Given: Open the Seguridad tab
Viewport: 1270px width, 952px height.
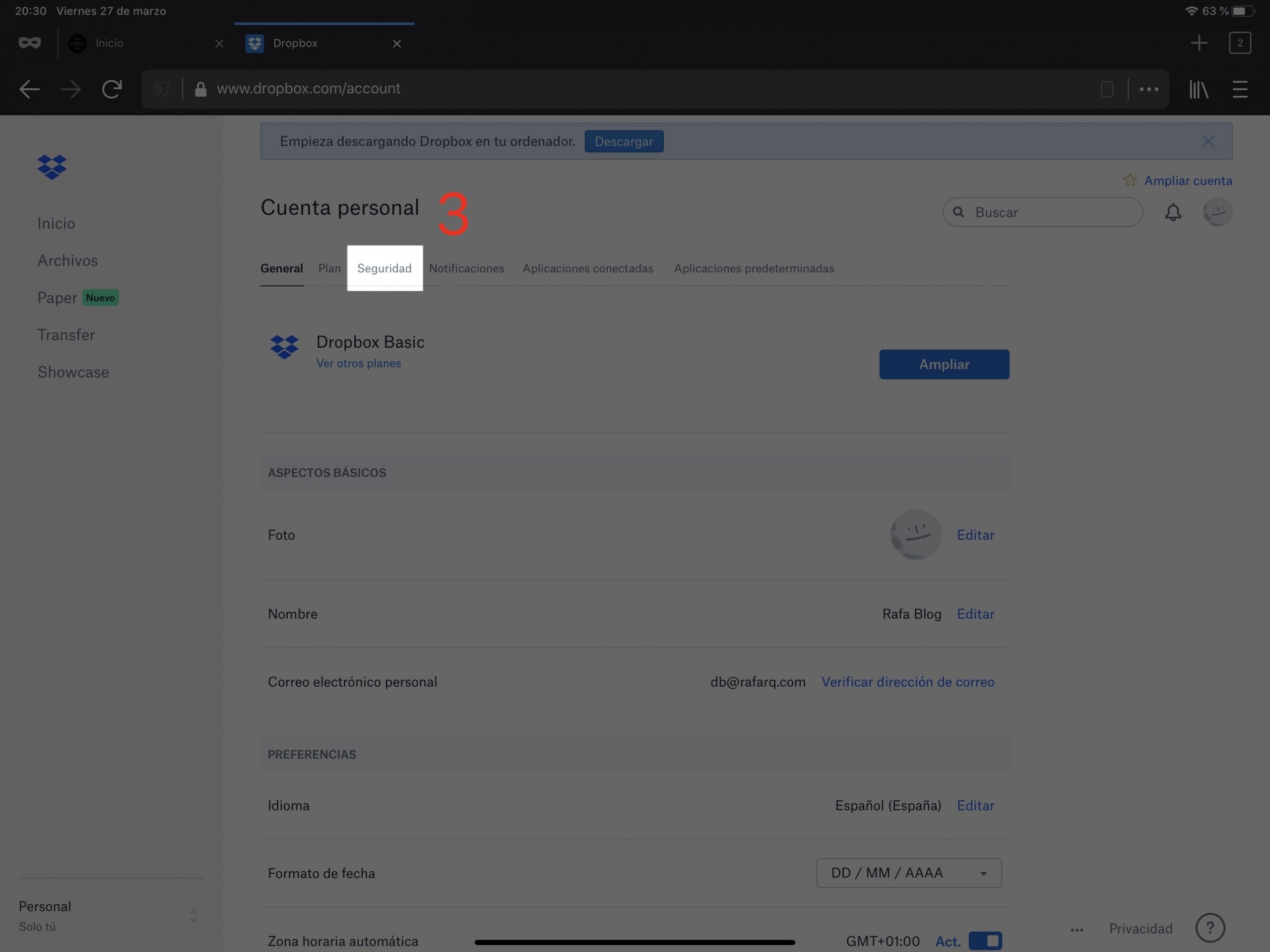Looking at the screenshot, I should coord(384,268).
